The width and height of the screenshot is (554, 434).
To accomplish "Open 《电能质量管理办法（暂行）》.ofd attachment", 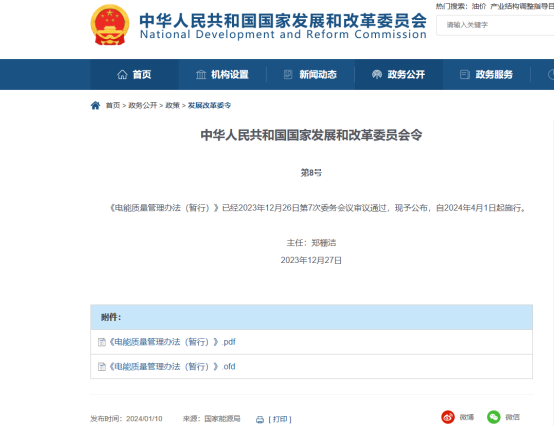I will tap(172, 367).
